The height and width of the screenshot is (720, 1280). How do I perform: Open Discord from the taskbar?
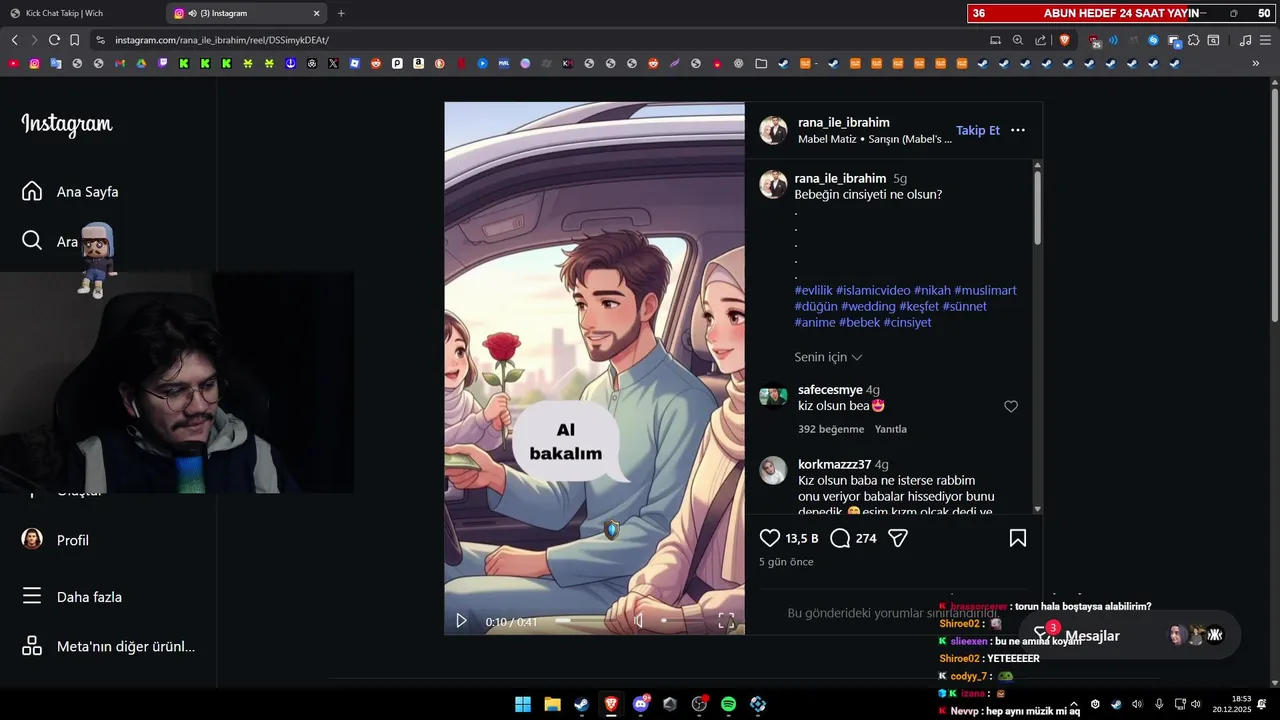[x=641, y=704]
